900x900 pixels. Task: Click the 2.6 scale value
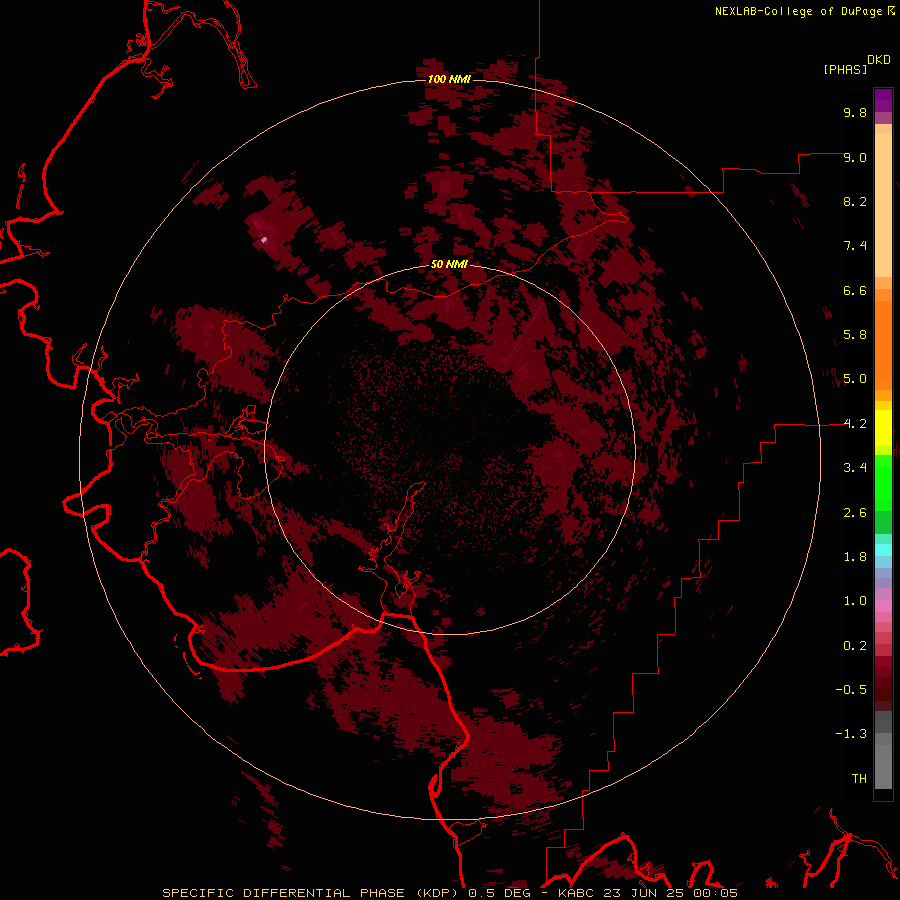coord(855,513)
